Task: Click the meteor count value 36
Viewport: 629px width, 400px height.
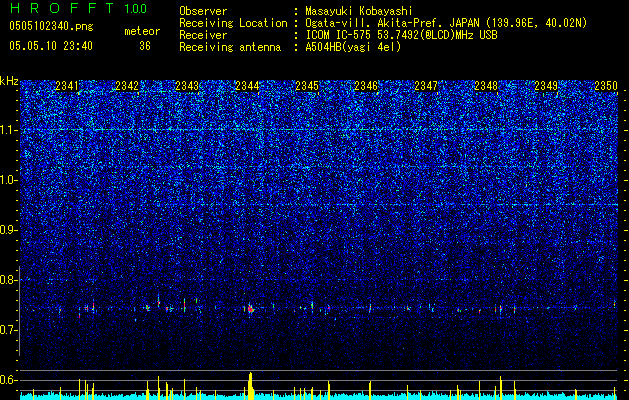Action: click(x=145, y=46)
